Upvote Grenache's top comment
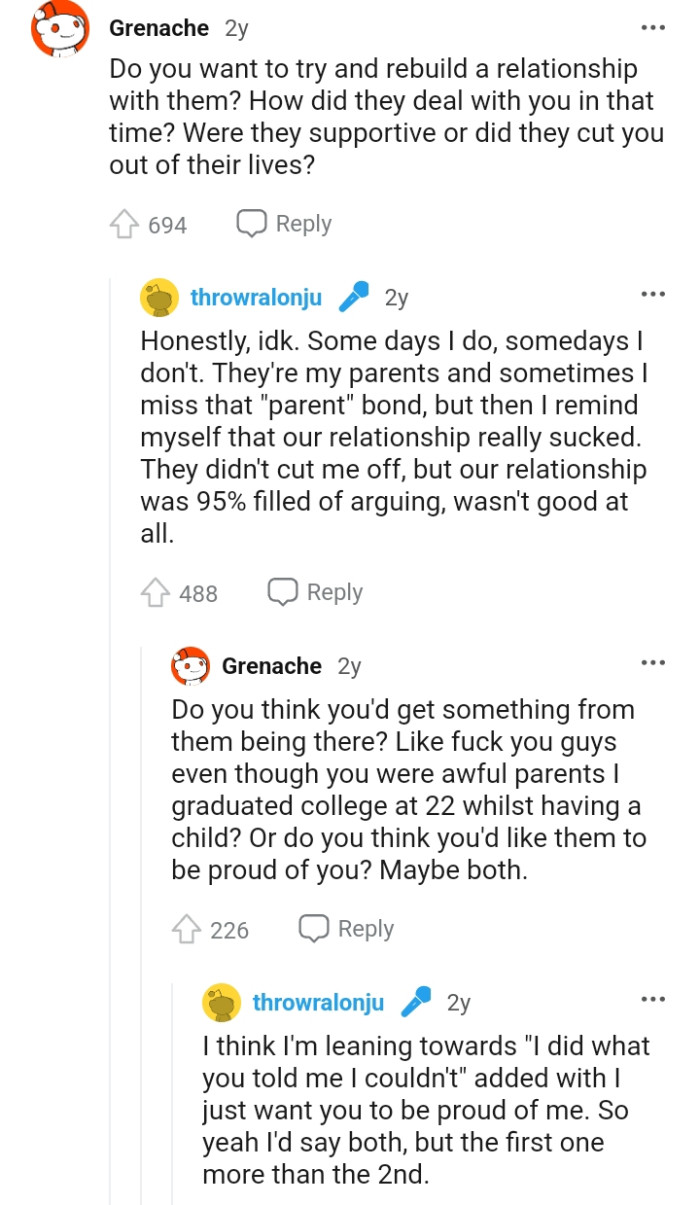Image resolution: width=700 pixels, height=1205 pixels. pyautogui.click(x=126, y=223)
